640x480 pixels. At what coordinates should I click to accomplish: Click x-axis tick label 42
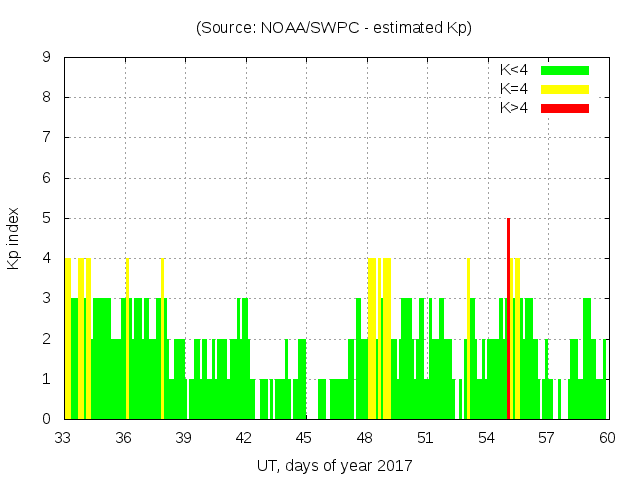click(x=245, y=438)
